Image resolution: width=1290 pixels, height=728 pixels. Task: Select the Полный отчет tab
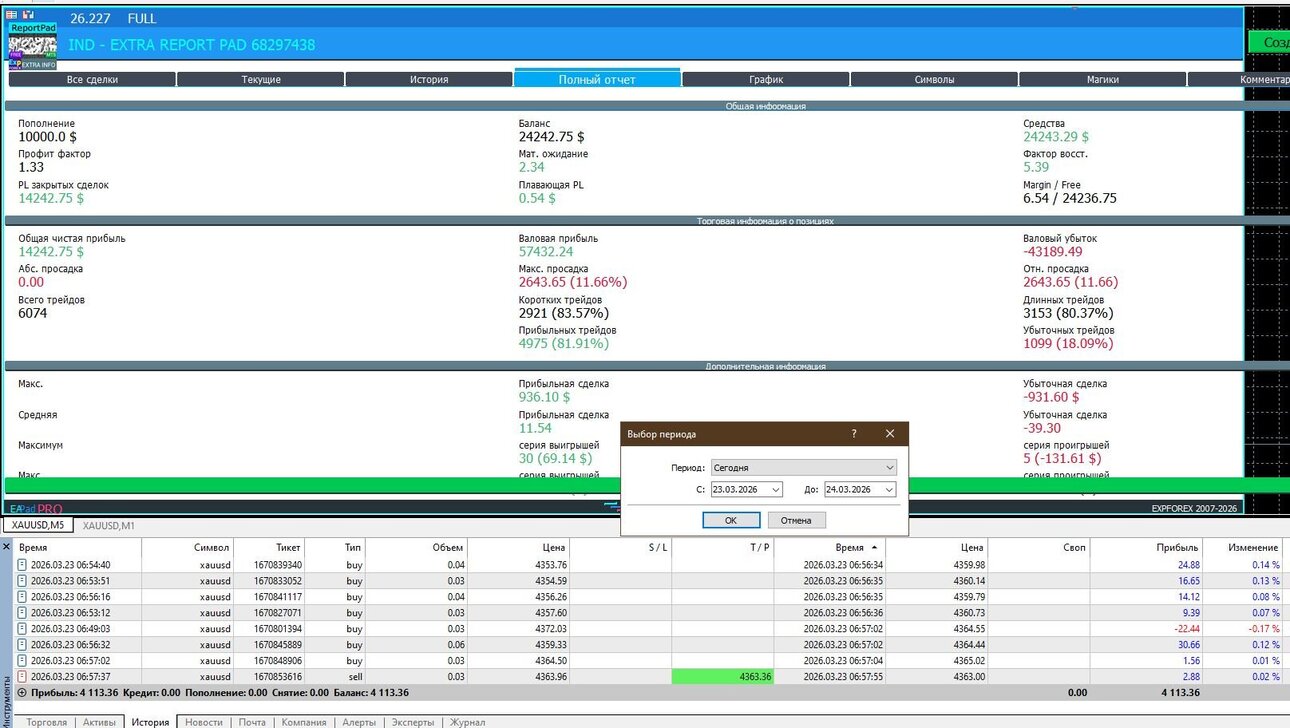click(x=597, y=79)
